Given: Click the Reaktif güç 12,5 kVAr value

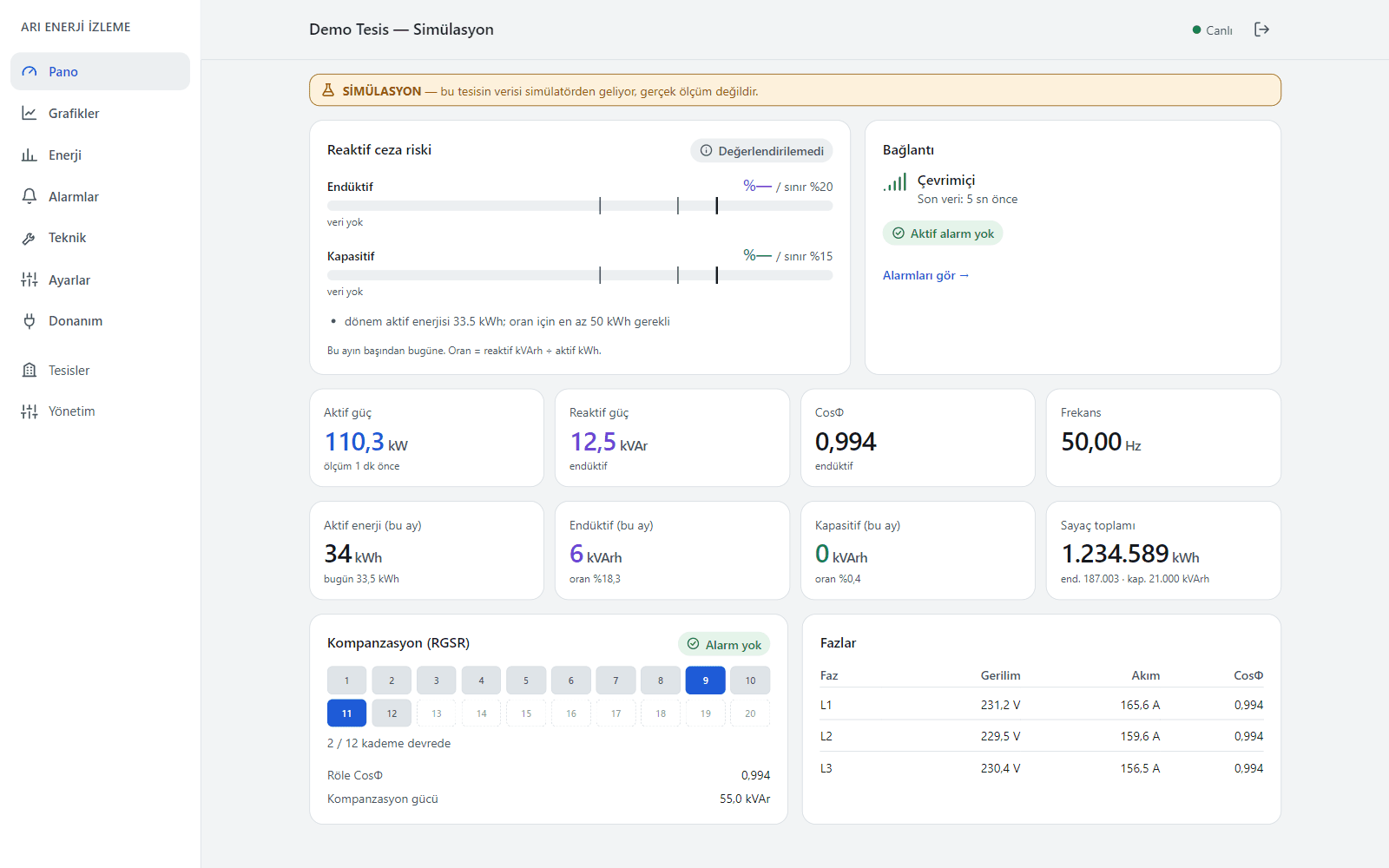Looking at the screenshot, I should pos(609,442).
